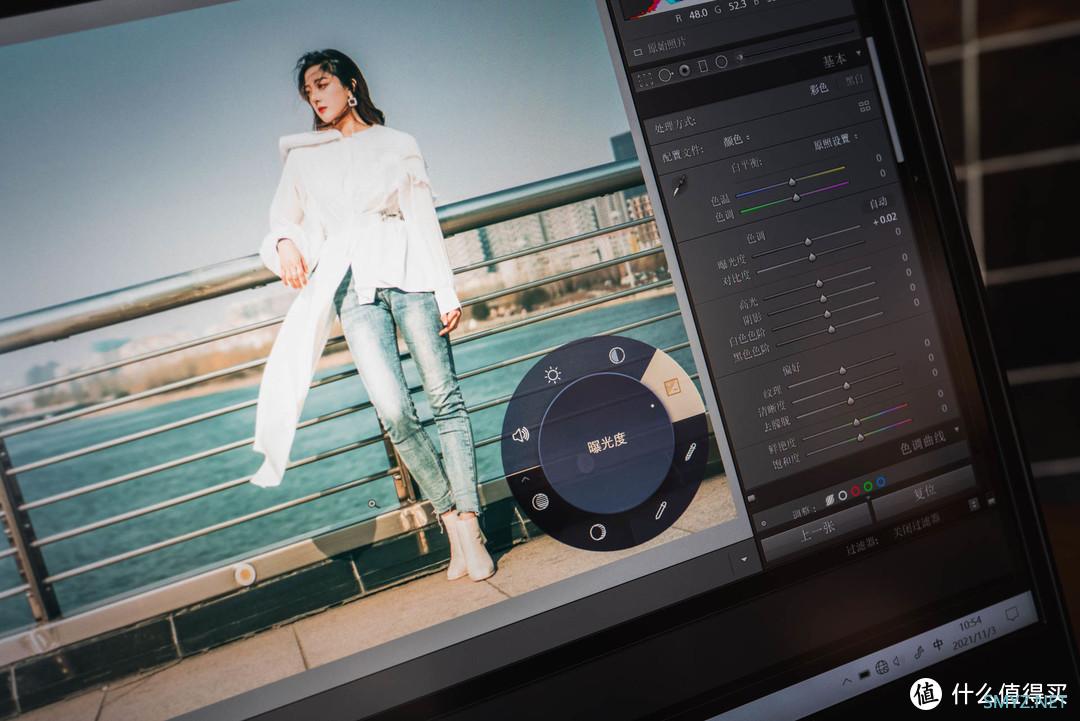Select the blue channel curve circle

click(881, 482)
